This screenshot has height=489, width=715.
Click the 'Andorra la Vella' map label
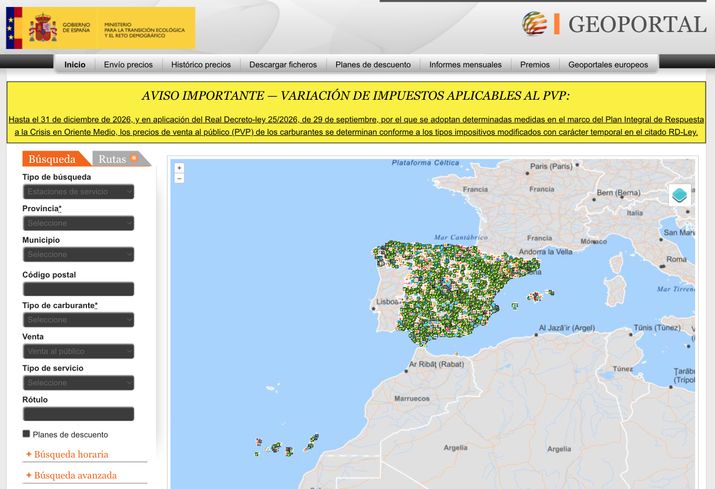point(545,251)
